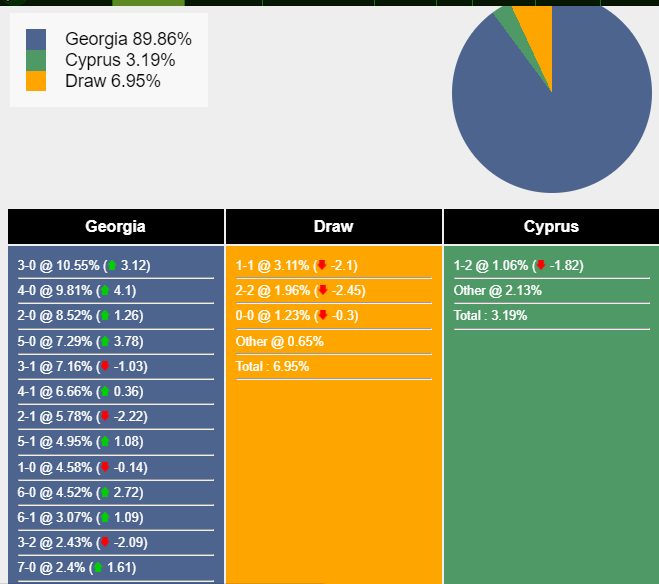
Task: Select the Cyprus column header
Action: point(551,227)
